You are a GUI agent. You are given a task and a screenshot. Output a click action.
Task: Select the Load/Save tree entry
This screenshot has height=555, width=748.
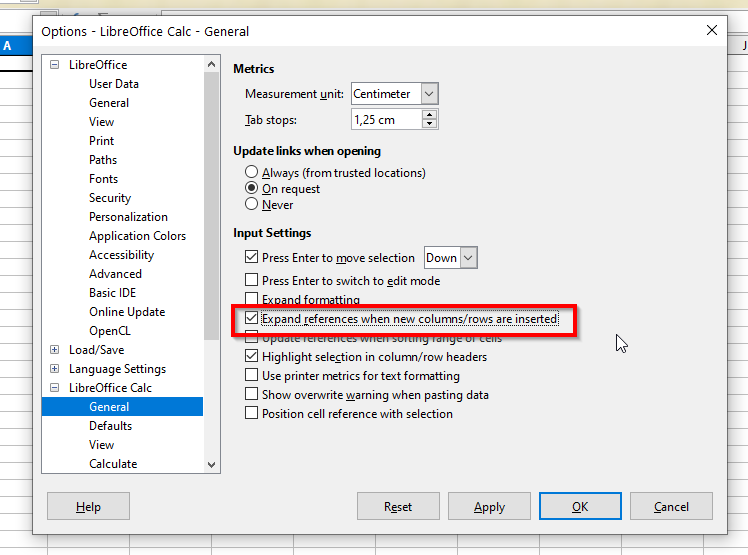[x=96, y=350]
